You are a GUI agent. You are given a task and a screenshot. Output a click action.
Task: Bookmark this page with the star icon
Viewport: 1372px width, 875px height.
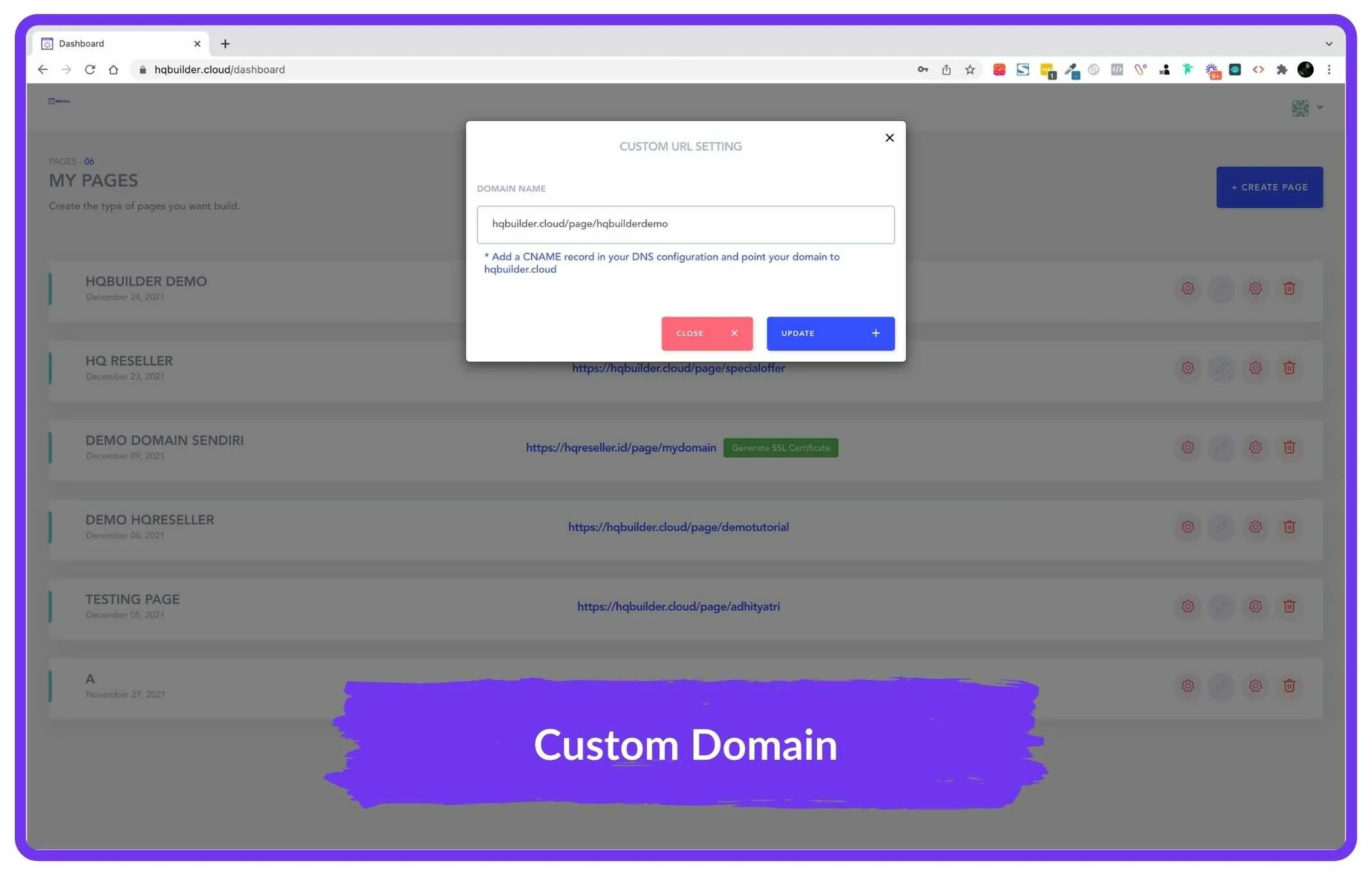970,70
